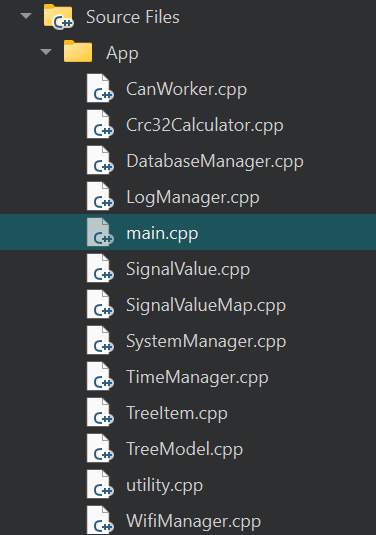Collapse the Source Files tree node arrow

click(26, 16)
